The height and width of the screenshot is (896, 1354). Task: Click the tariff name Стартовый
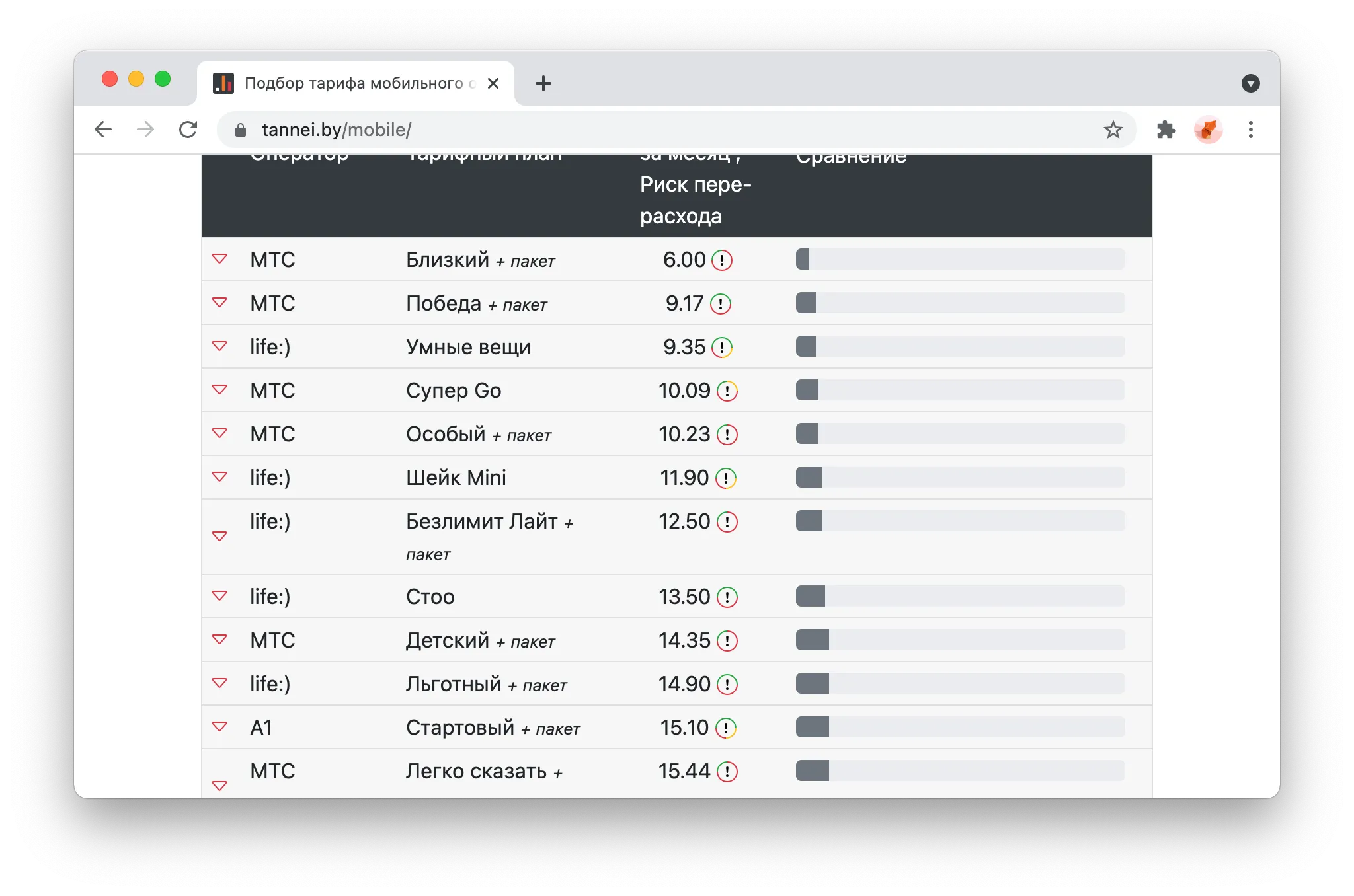tap(460, 728)
